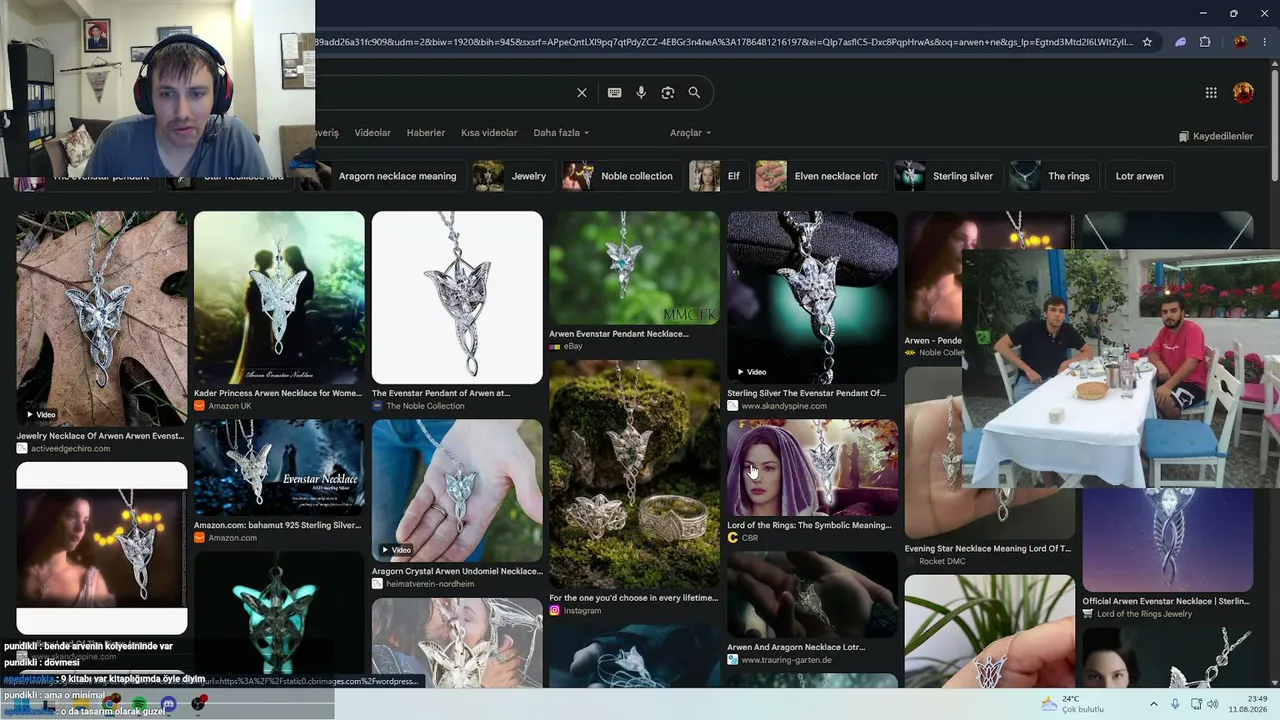Bookmark this page with the star icon

pos(1147,42)
